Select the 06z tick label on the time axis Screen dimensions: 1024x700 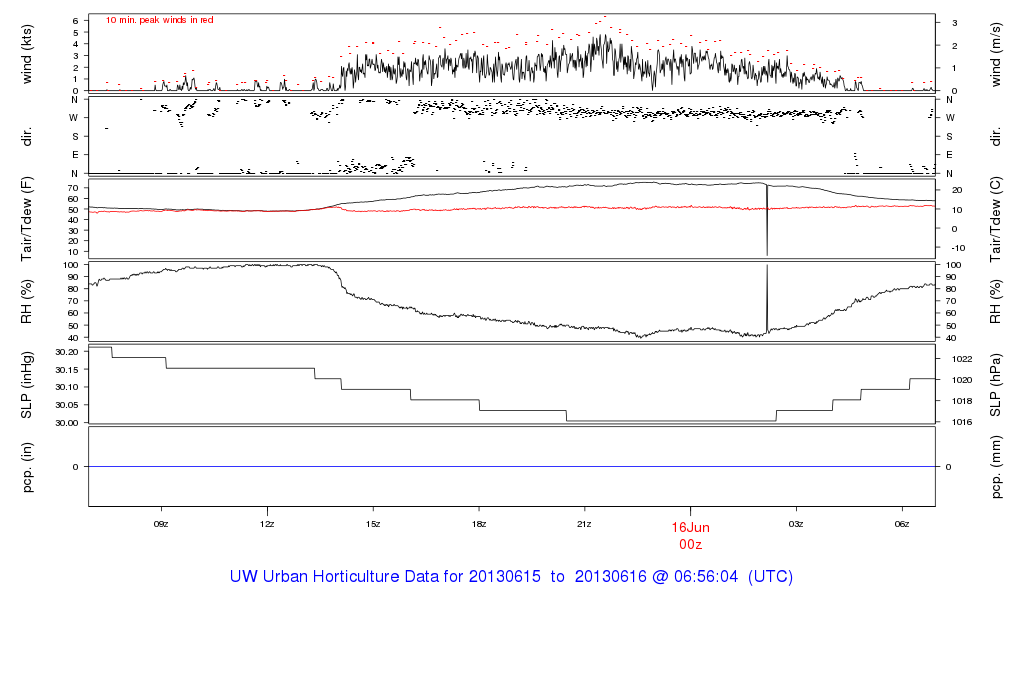click(x=902, y=523)
